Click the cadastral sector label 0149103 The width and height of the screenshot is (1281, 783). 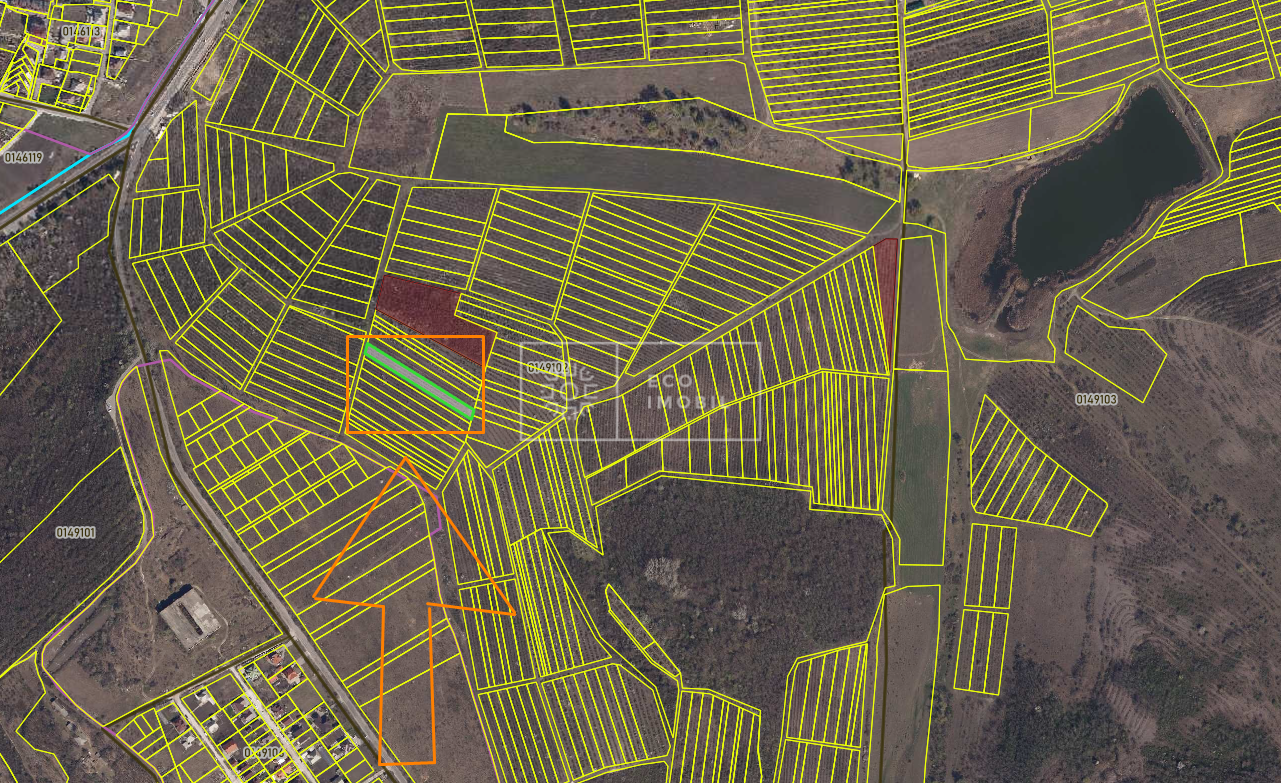(x=1096, y=399)
